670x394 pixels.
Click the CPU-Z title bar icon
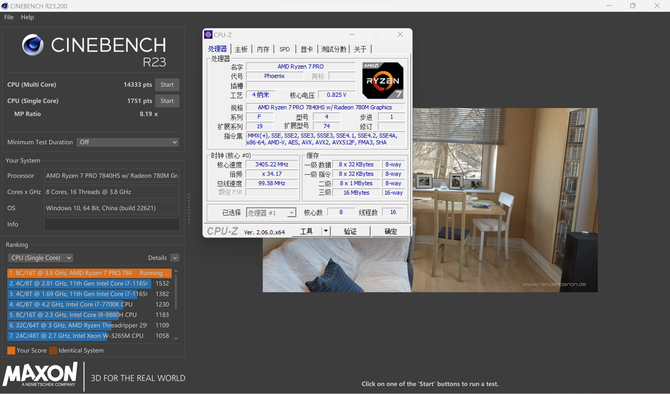point(208,35)
